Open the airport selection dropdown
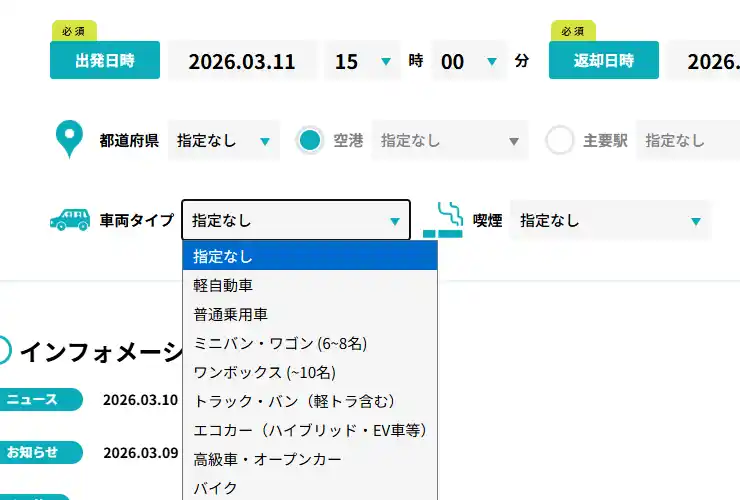The image size is (740, 500). [449, 141]
